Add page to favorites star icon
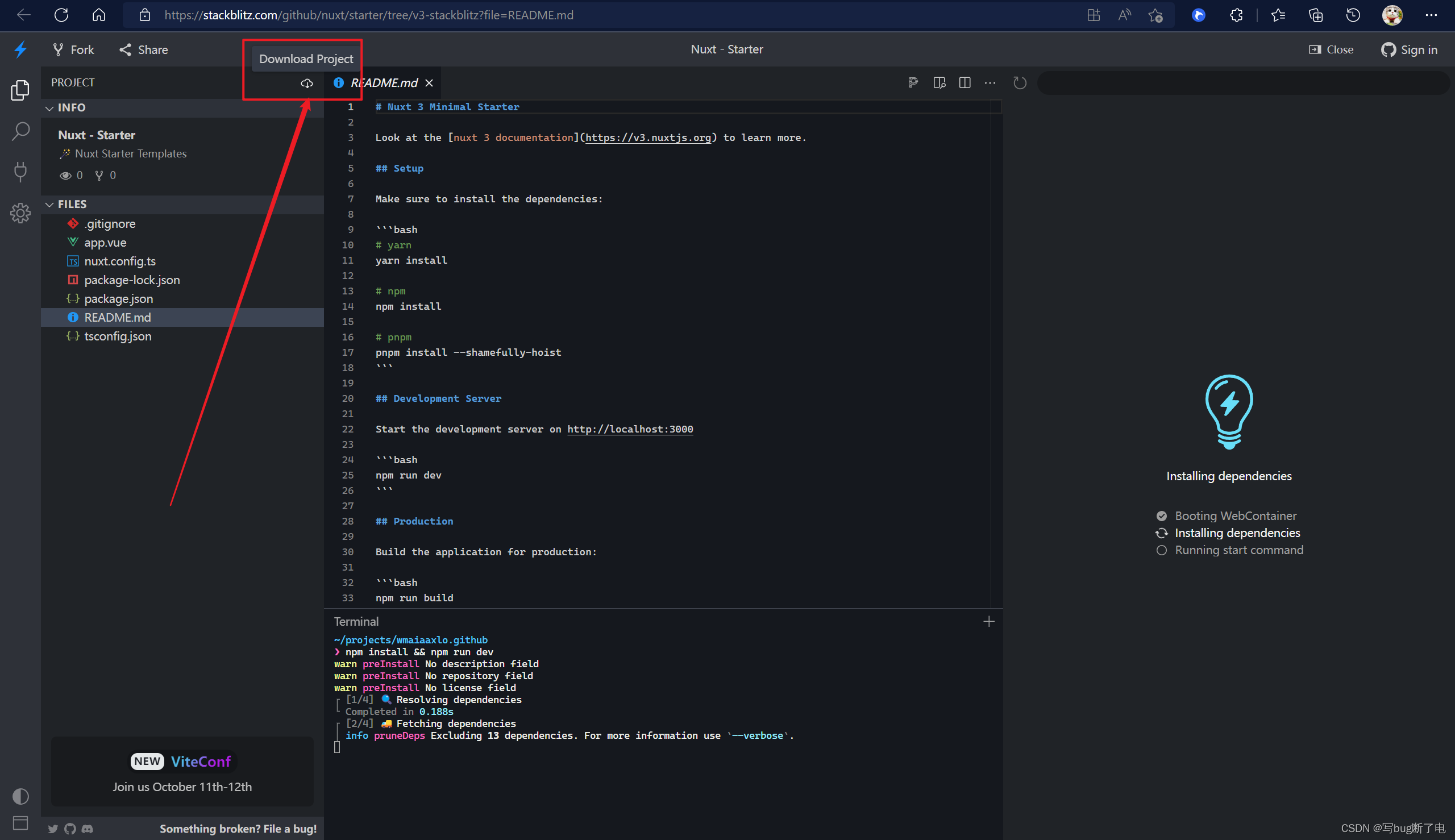Screen dimensions: 1455x840 1155,15
